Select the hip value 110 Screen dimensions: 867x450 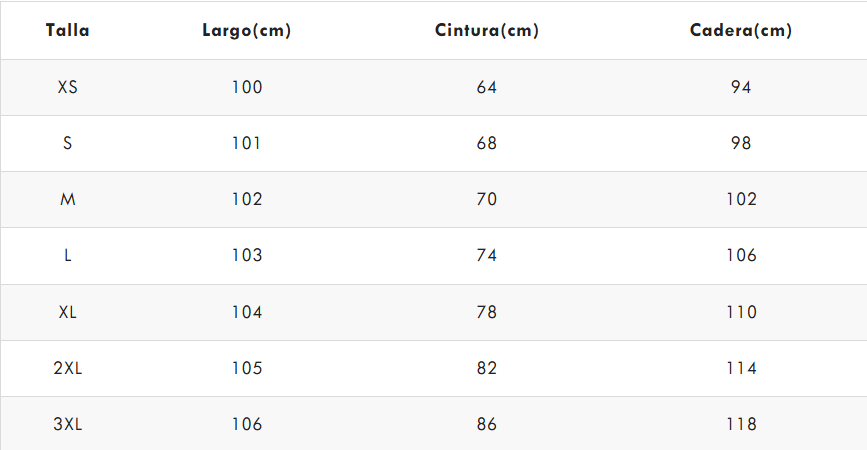[x=741, y=312]
